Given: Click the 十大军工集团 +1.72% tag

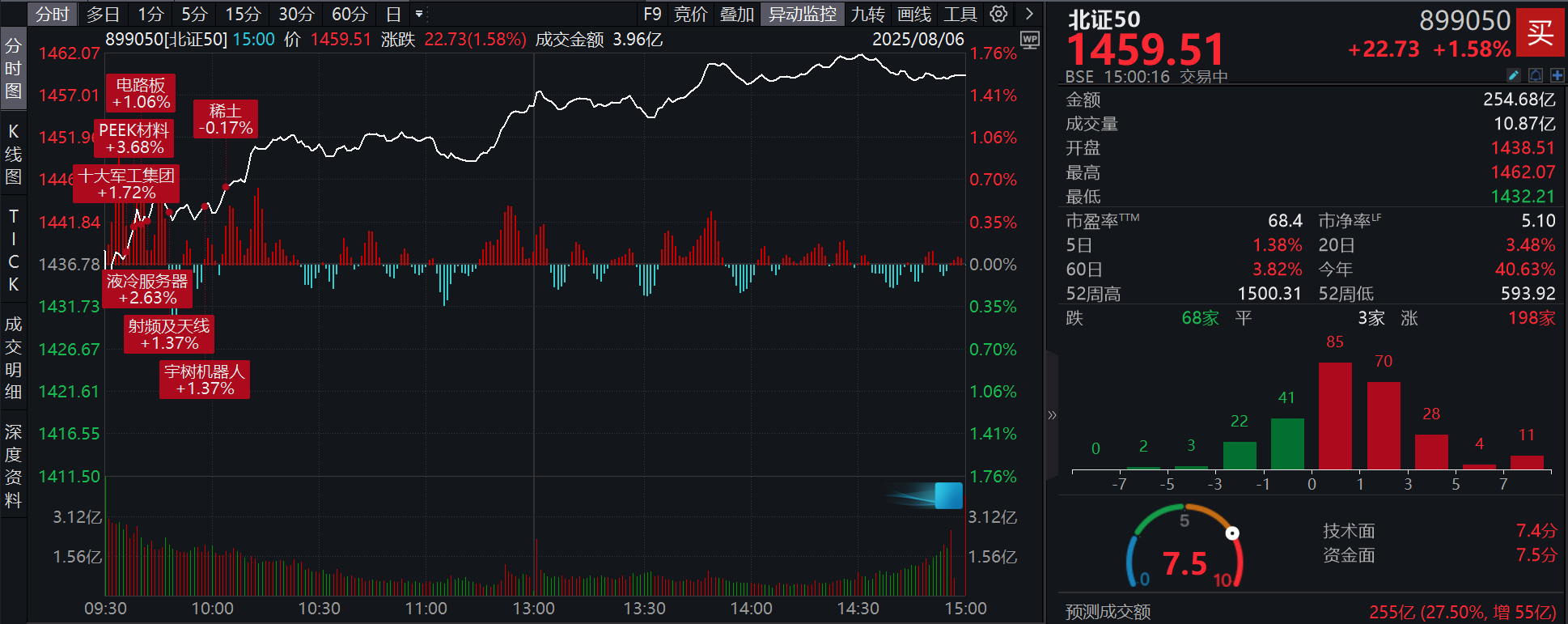Looking at the screenshot, I should (126, 184).
